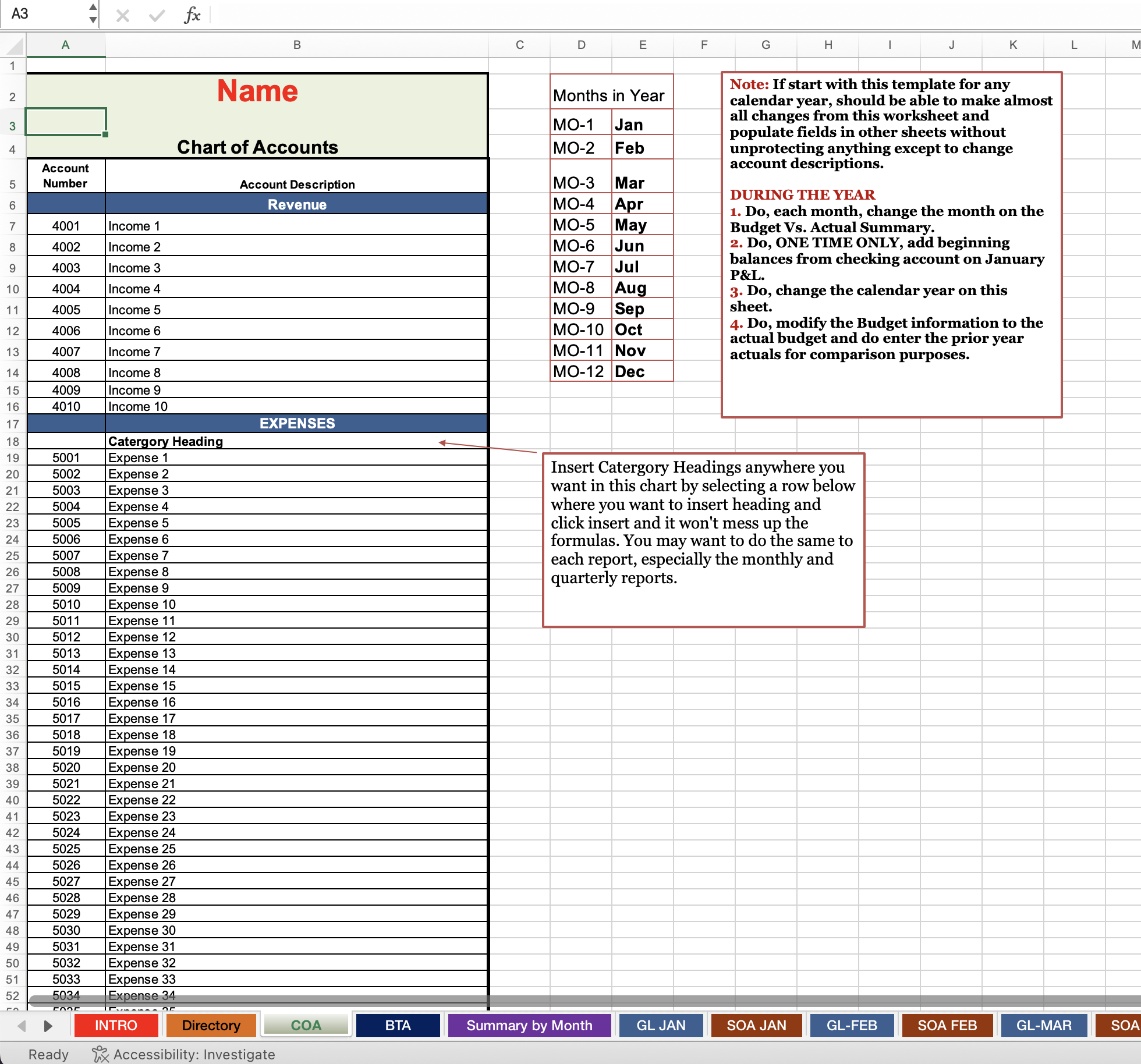1141x1064 pixels.
Task: Click the select-all corner triangle
Action: [x=14, y=45]
